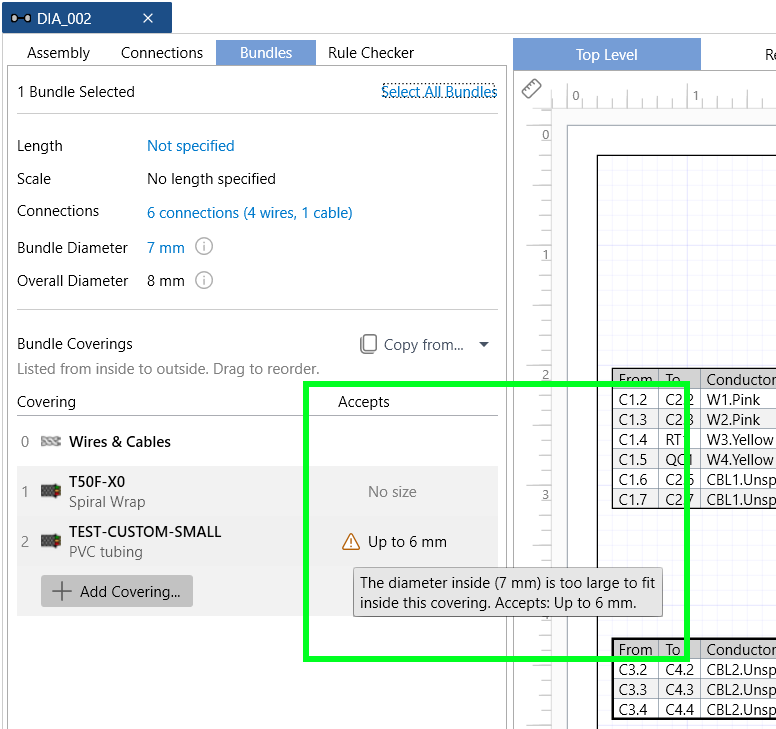Image resolution: width=776 pixels, height=729 pixels.
Task: Click the ruler icon on the canvas
Action: tap(532, 89)
